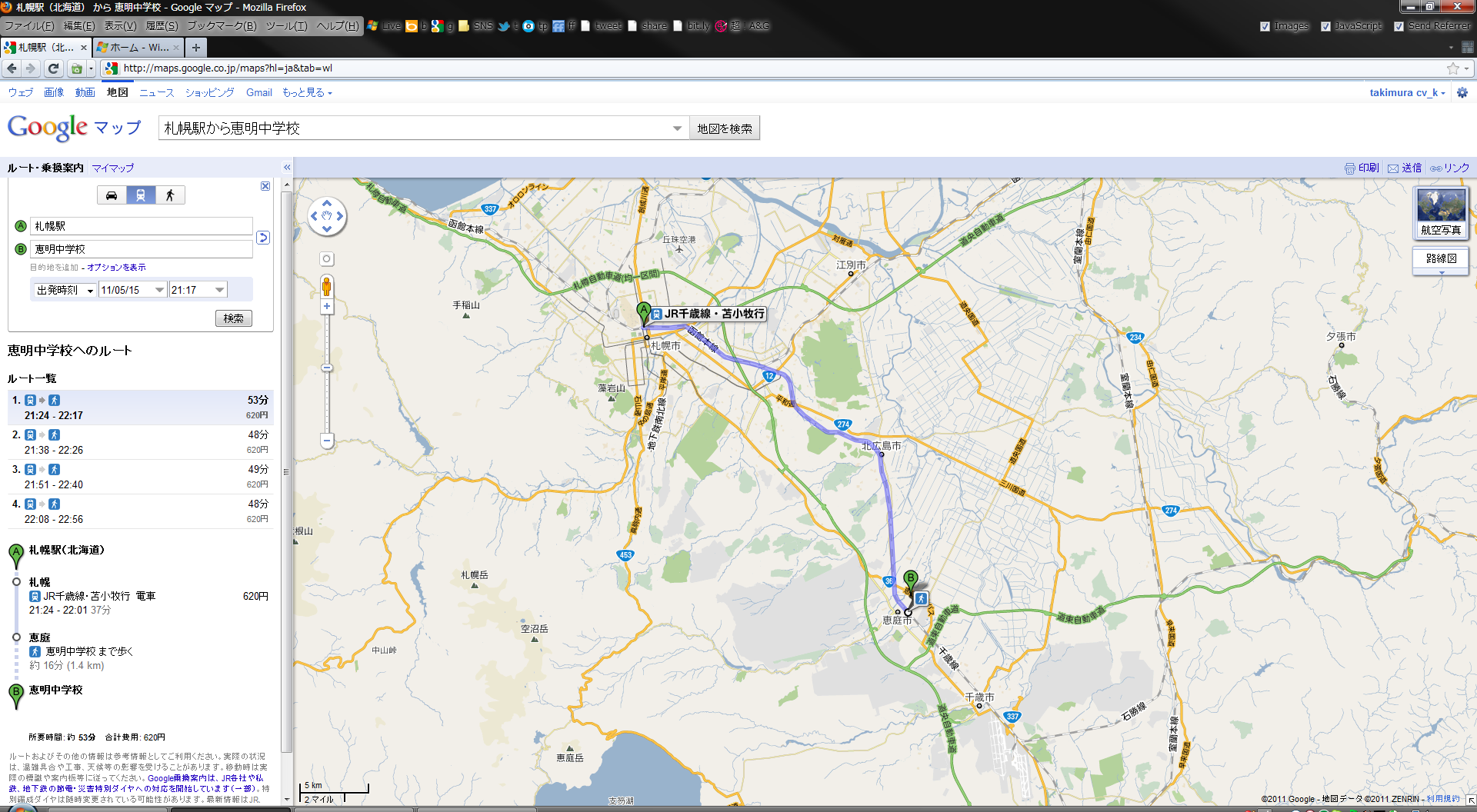Click green marker B on the map
This screenshot has width=1477, height=812.
(x=911, y=580)
